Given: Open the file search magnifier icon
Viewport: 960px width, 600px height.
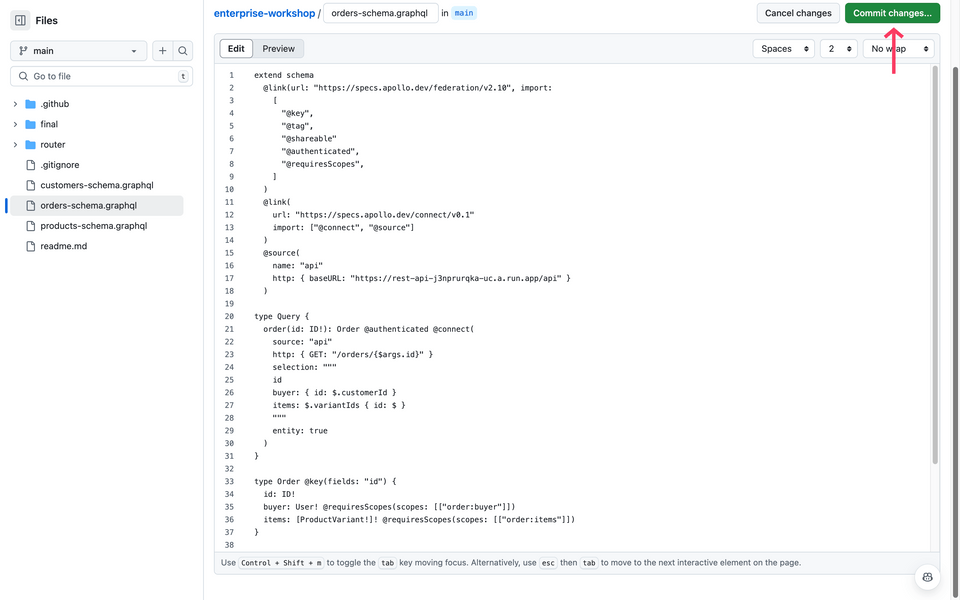Looking at the screenshot, I should pos(182,51).
